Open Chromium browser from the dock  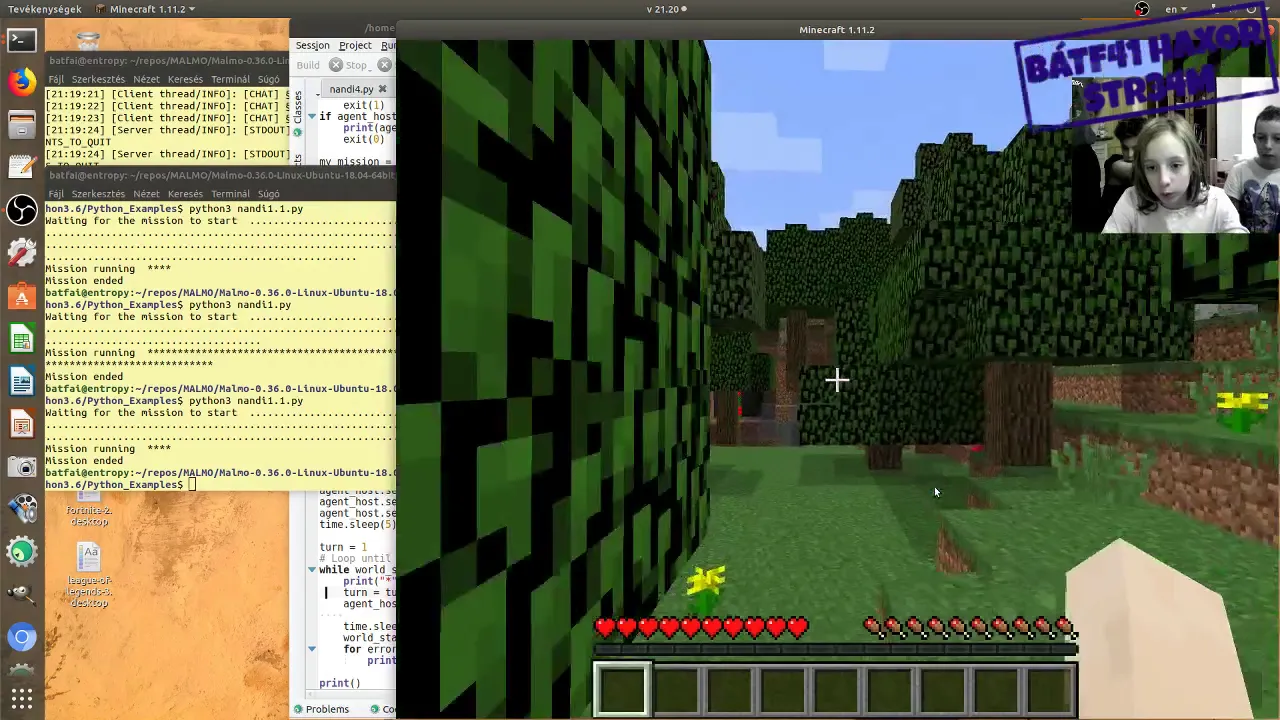point(22,637)
